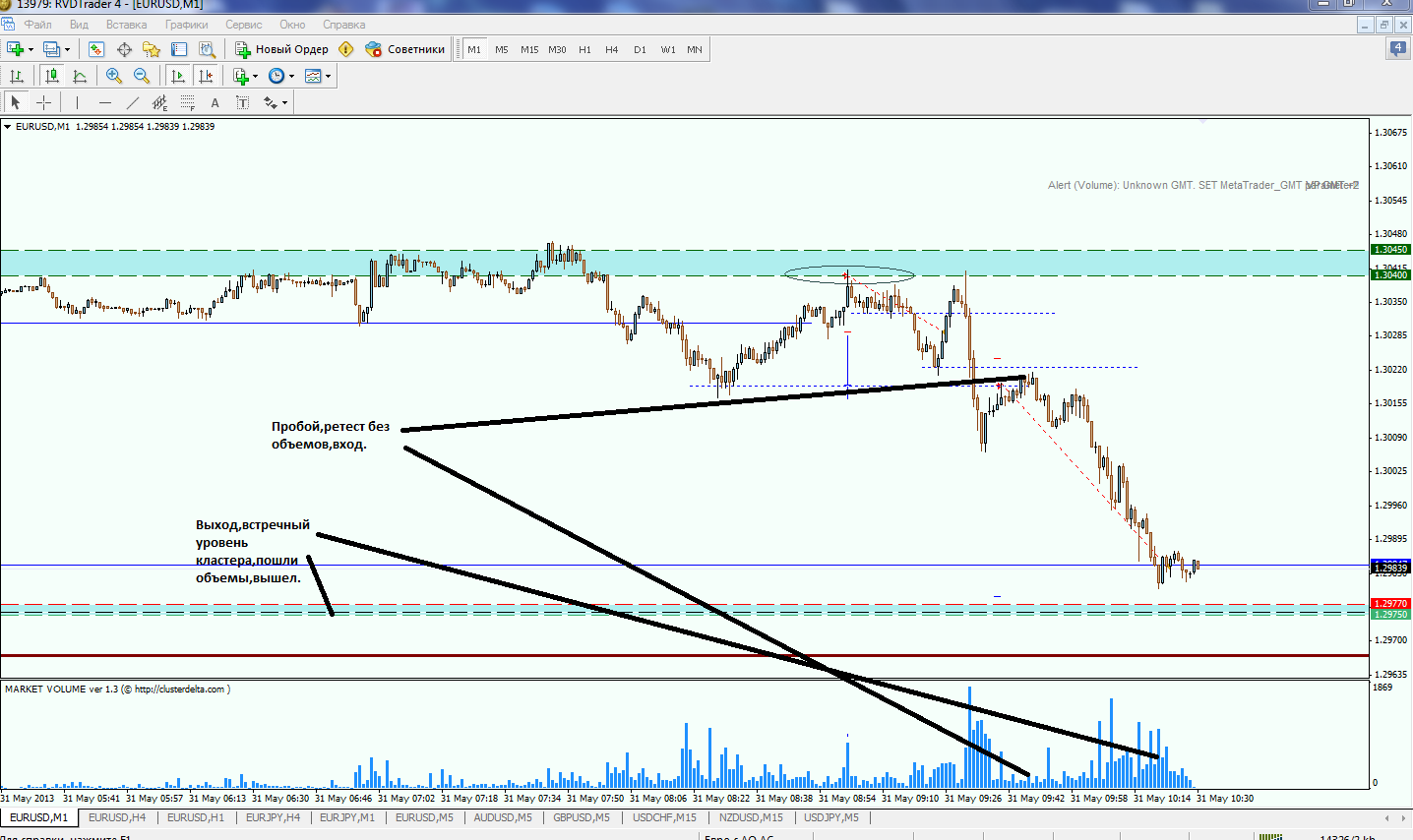Screen dimensions: 1413x840
Task: Select the Vertical Line tool
Action: pyautogui.click(x=77, y=102)
